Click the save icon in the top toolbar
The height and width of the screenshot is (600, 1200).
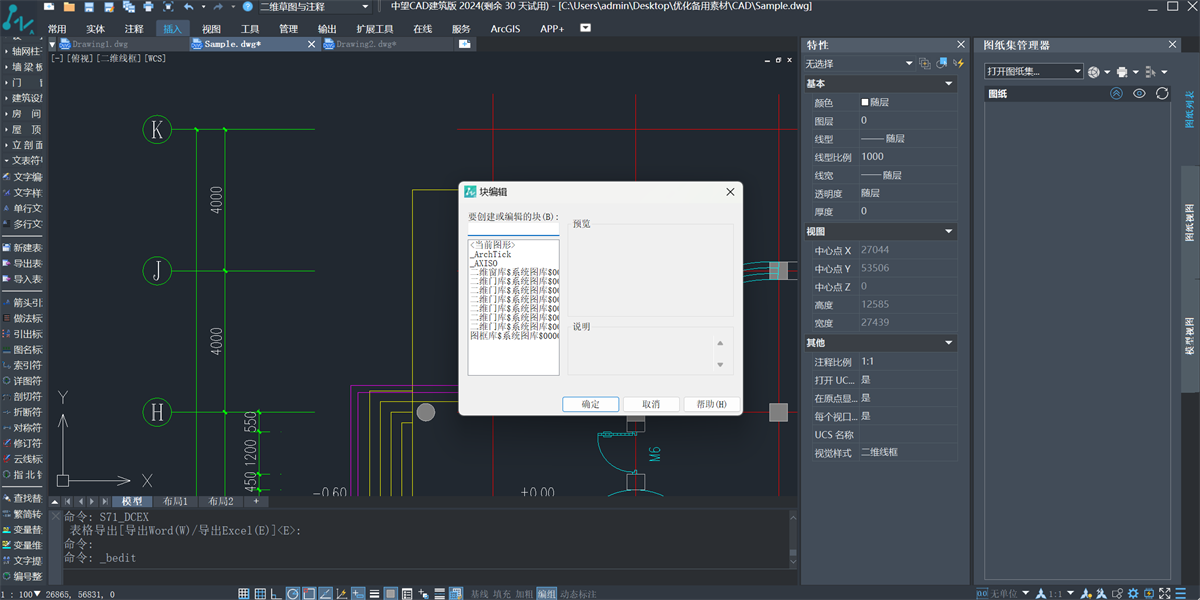coord(88,6)
